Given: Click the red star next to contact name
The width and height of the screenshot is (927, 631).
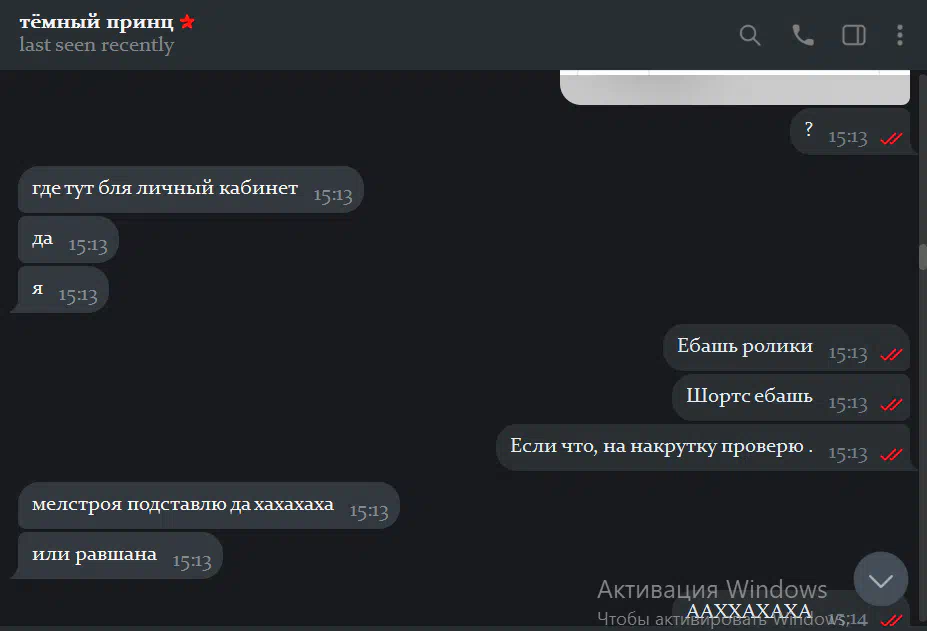Looking at the screenshot, I should pyautogui.click(x=187, y=22).
